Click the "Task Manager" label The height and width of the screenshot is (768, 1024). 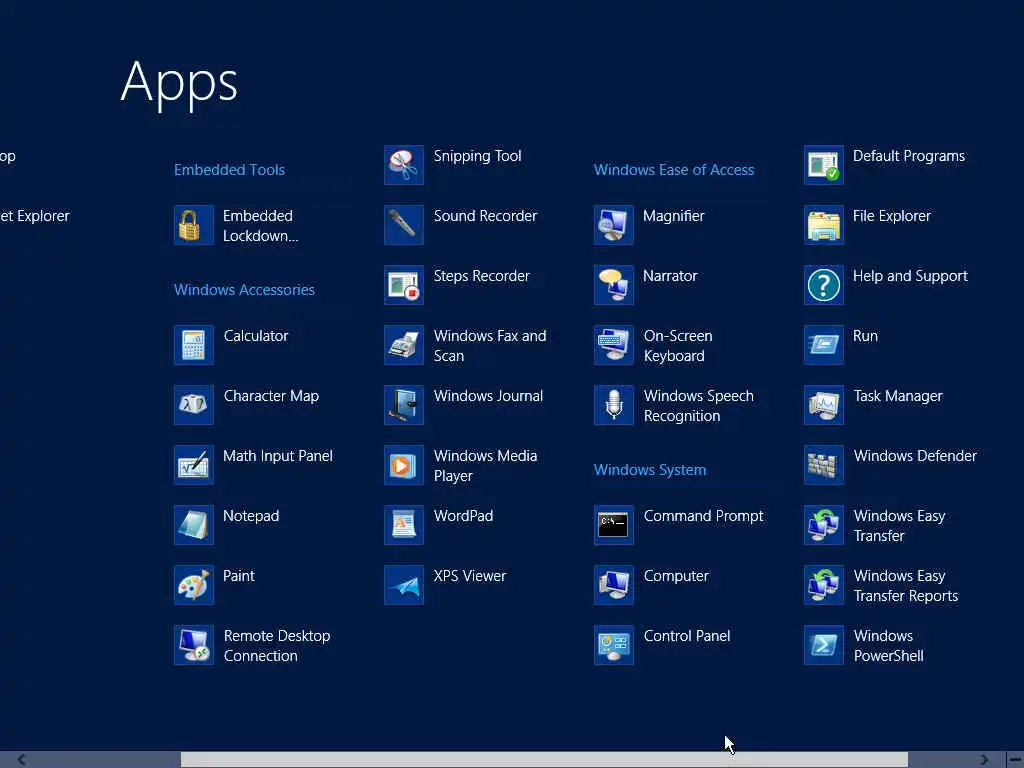click(898, 396)
